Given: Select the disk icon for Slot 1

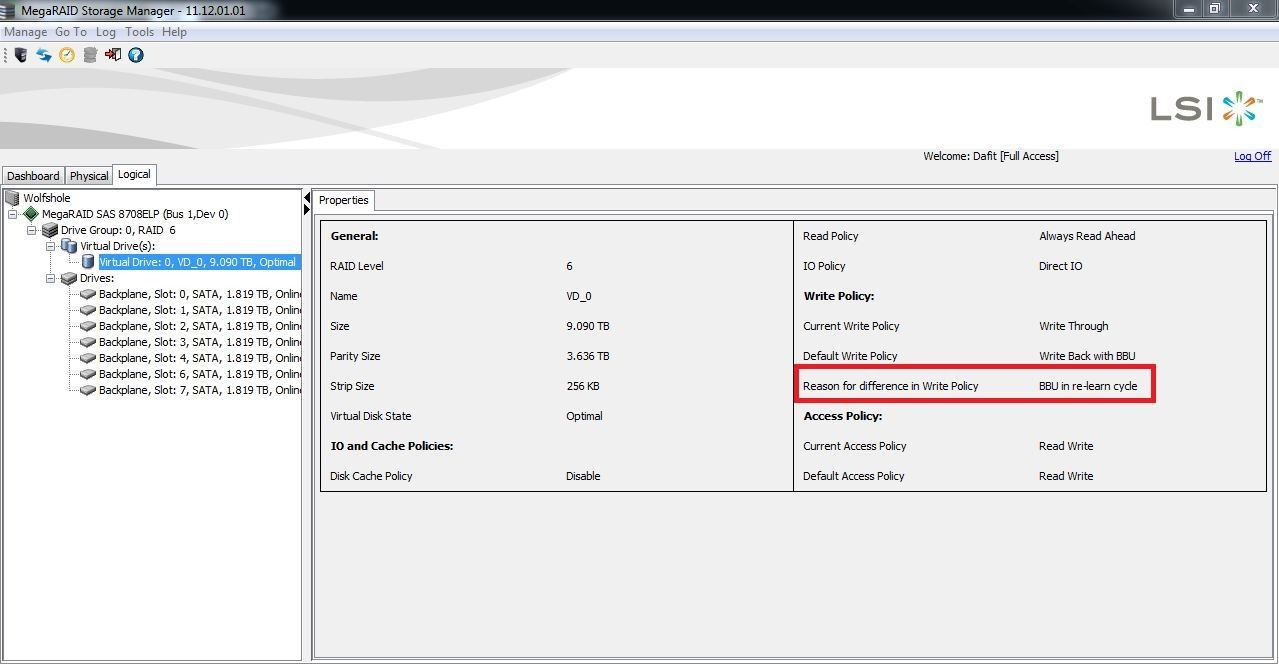Looking at the screenshot, I should pos(88,310).
